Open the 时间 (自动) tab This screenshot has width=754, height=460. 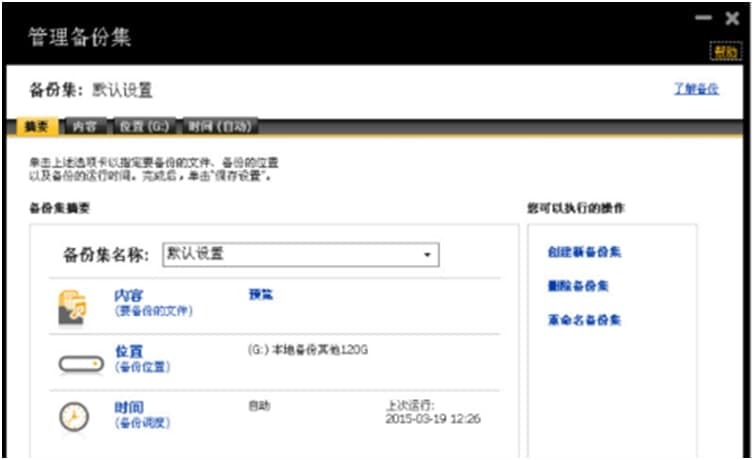click(x=220, y=127)
